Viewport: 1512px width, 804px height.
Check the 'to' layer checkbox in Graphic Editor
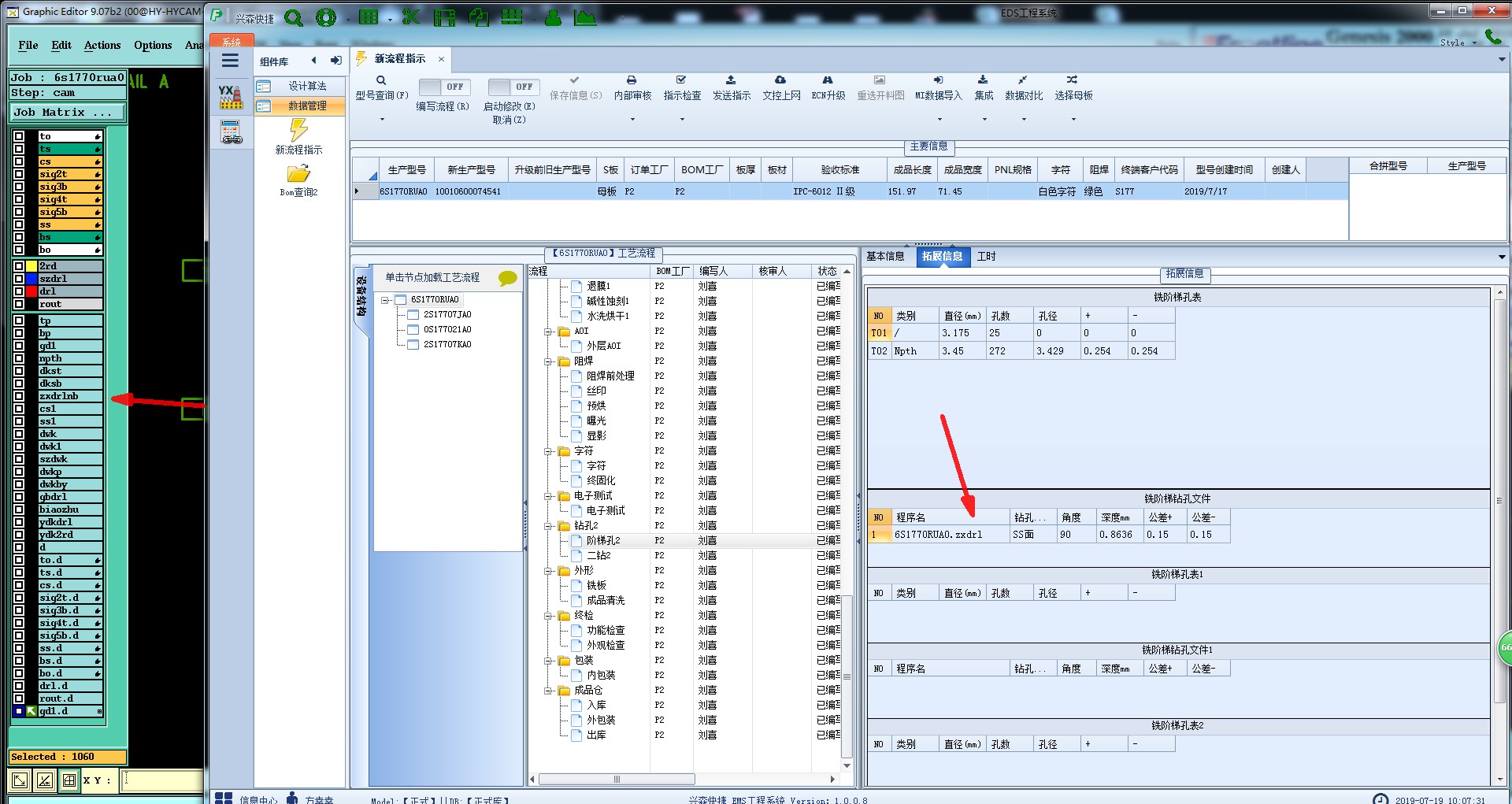(x=19, y=136)
